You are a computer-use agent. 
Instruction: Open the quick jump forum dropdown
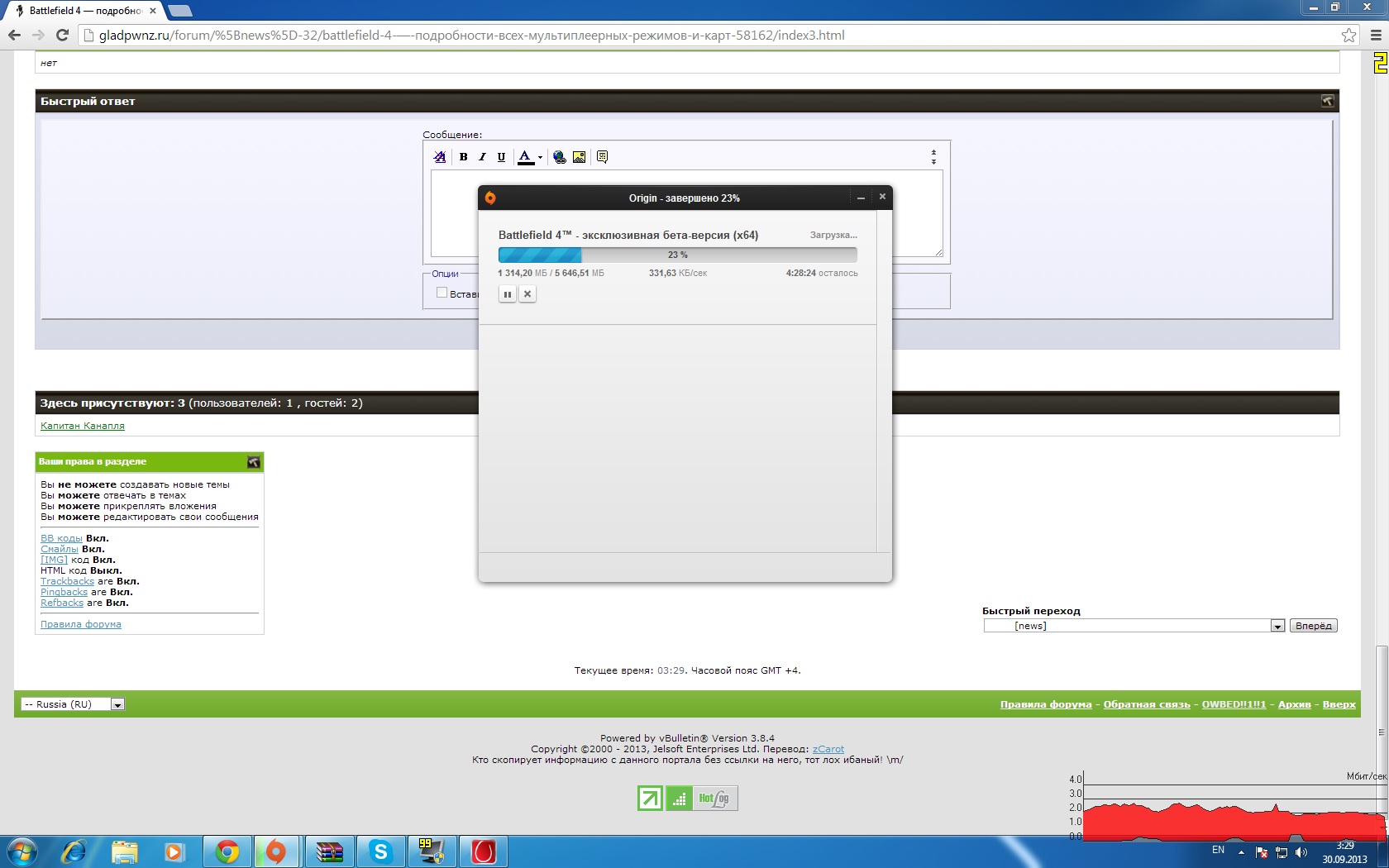(1277, 626)
